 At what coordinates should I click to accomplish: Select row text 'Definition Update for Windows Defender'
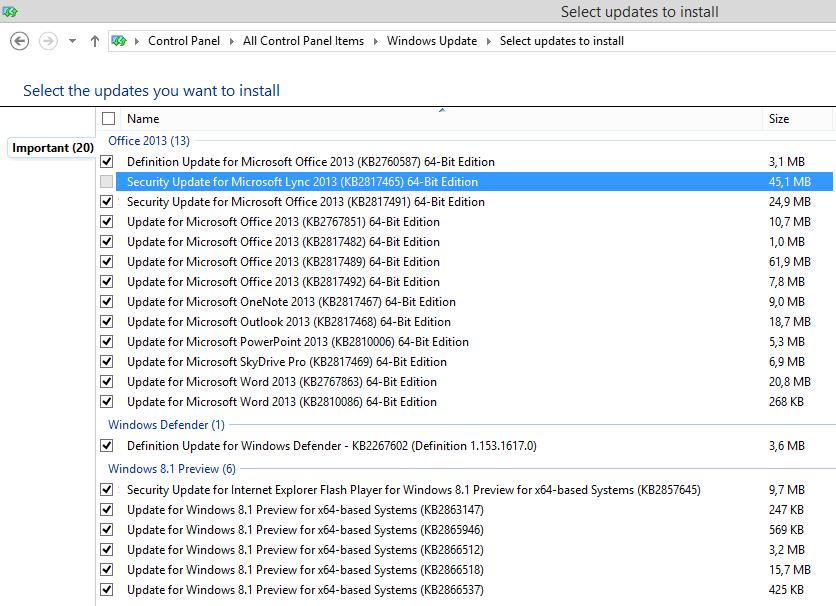(234, 446)
